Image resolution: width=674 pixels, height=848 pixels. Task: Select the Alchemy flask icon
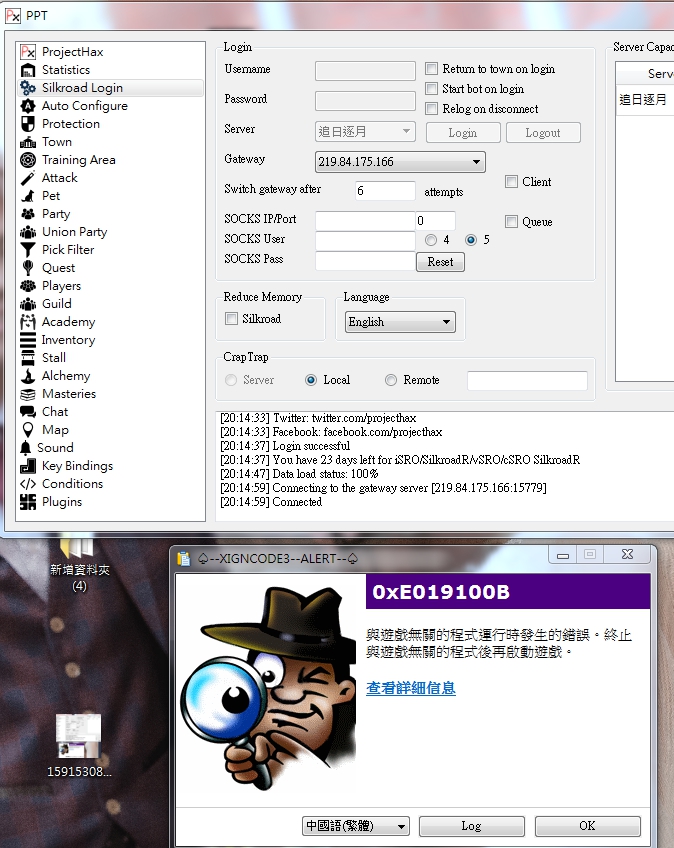click(x=28, y=376)
